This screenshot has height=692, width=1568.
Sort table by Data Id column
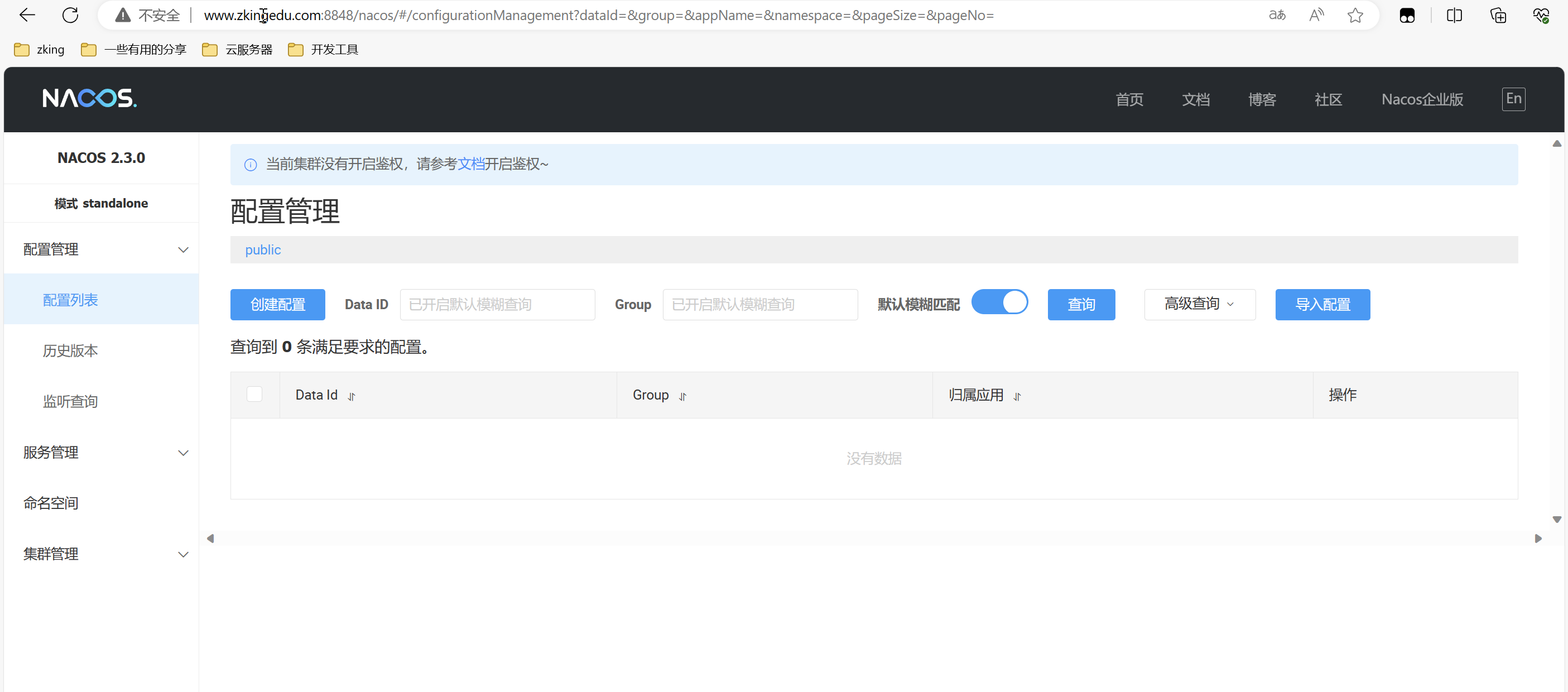(x=351, y=396)
